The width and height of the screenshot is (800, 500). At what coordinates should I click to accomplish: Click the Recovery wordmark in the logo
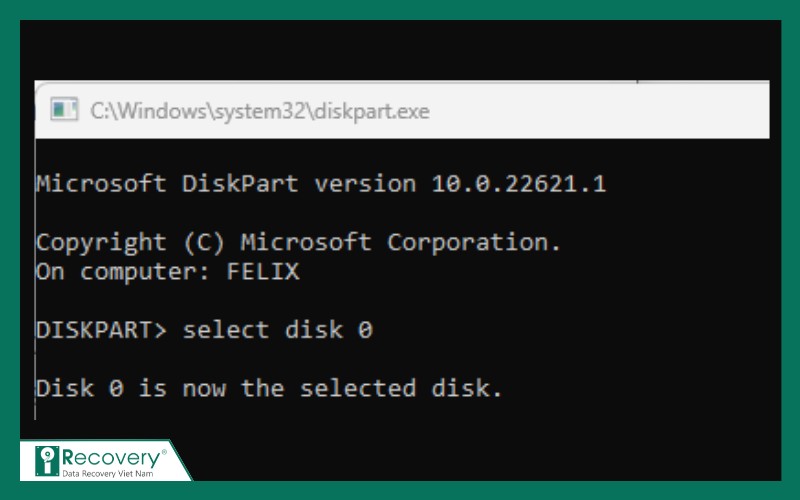coord(111,458)
